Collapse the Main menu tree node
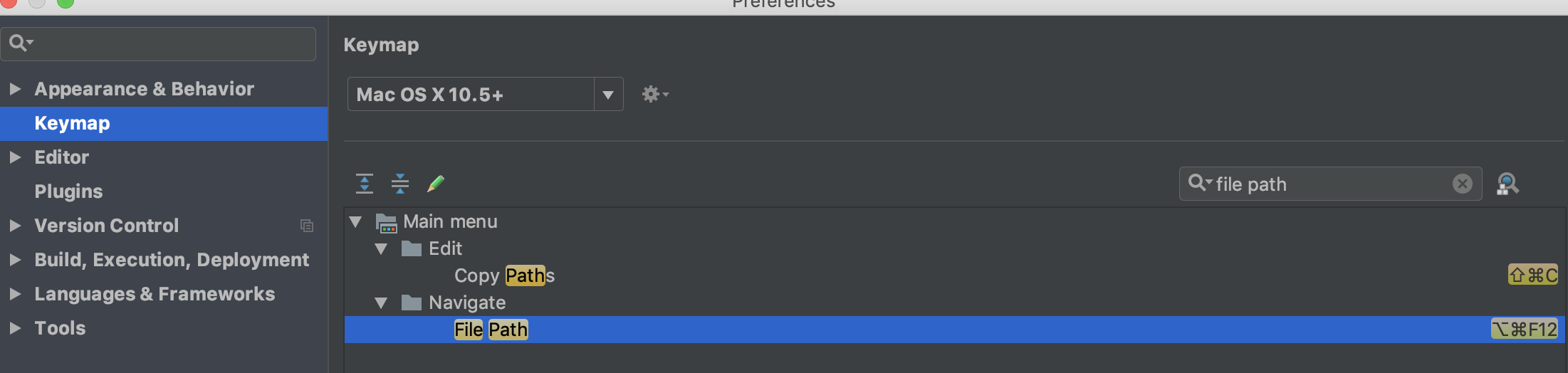This screenshot has width=1568, height=373. pyautogui.click(x=356, y=222)
